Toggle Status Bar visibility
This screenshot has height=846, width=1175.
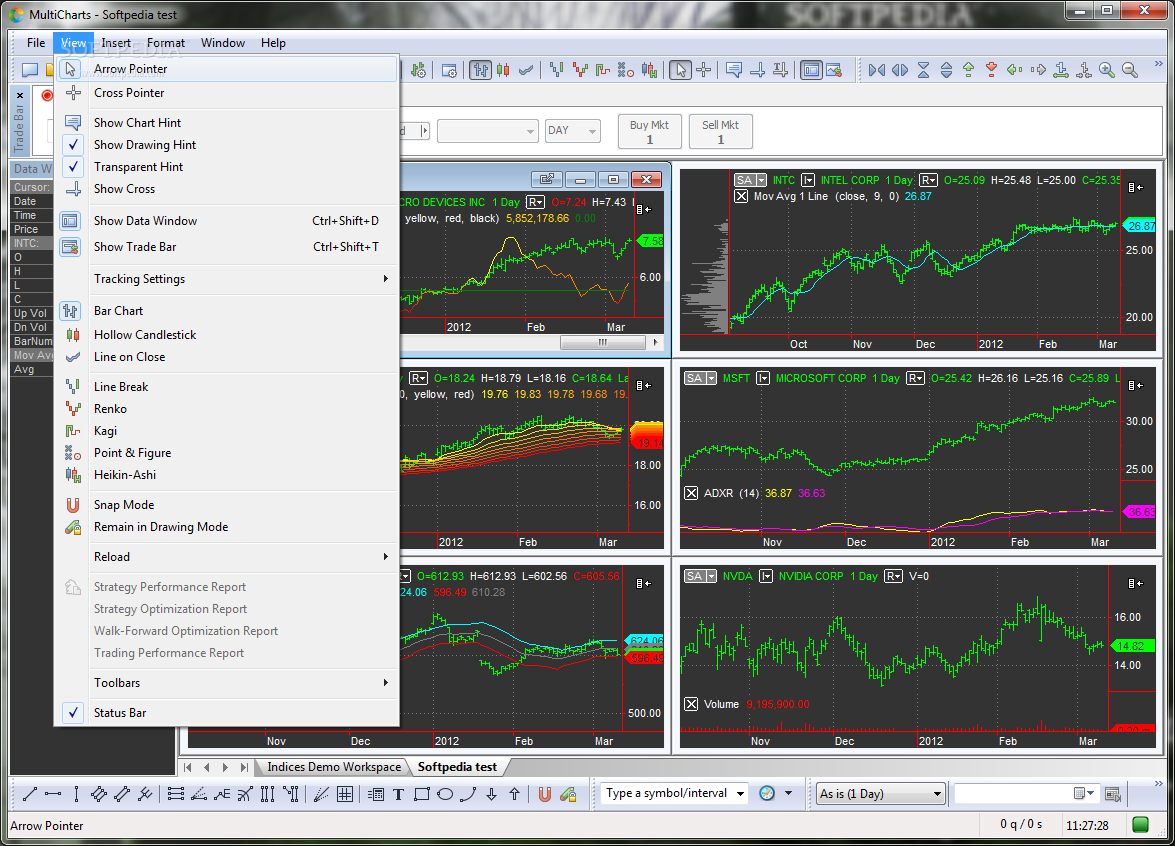[226, 713]
